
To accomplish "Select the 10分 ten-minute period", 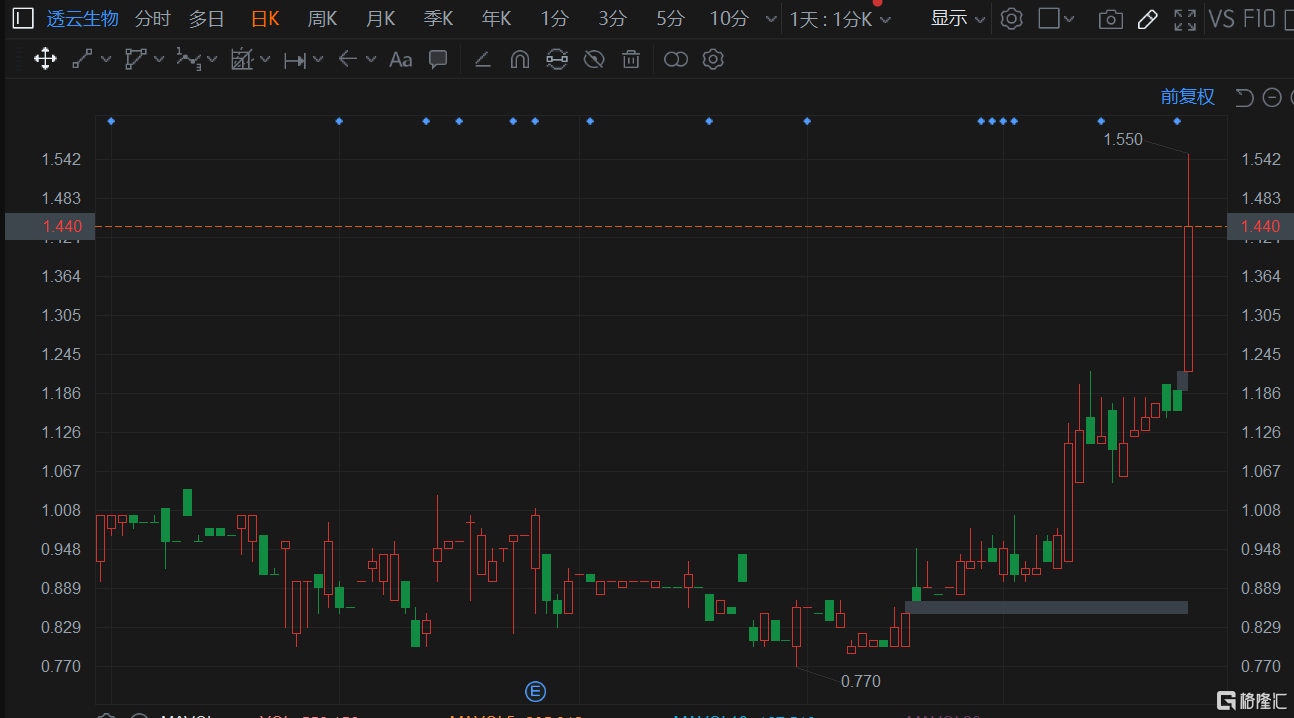I will pos(728,18).
